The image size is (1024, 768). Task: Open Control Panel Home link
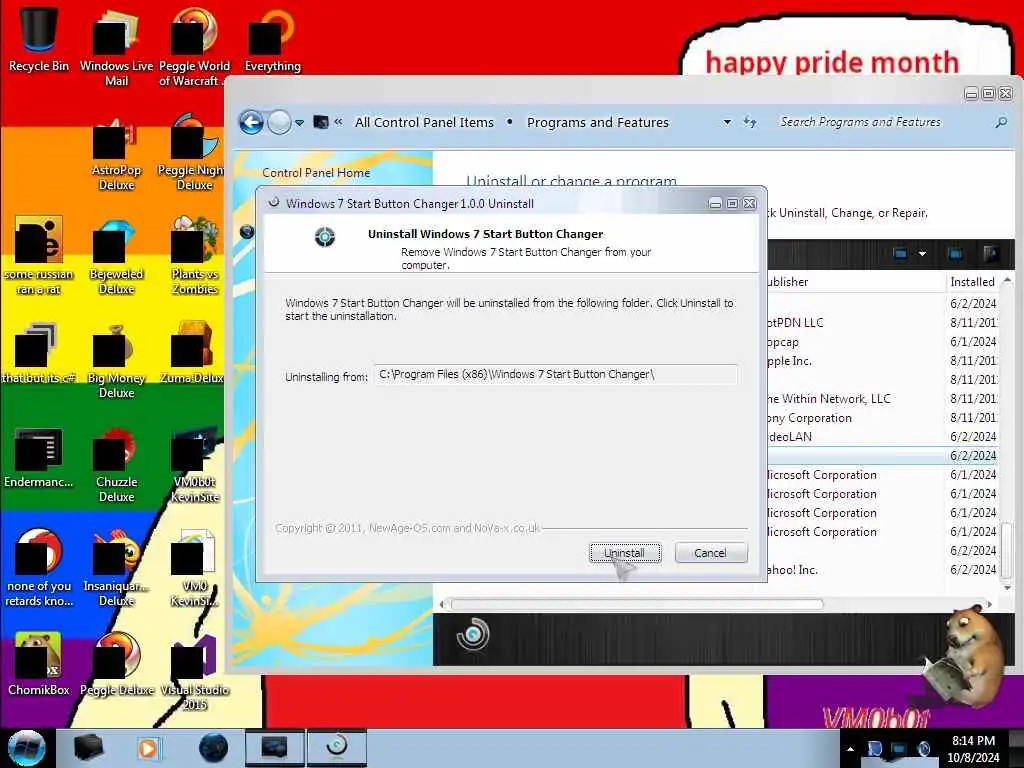316,173
